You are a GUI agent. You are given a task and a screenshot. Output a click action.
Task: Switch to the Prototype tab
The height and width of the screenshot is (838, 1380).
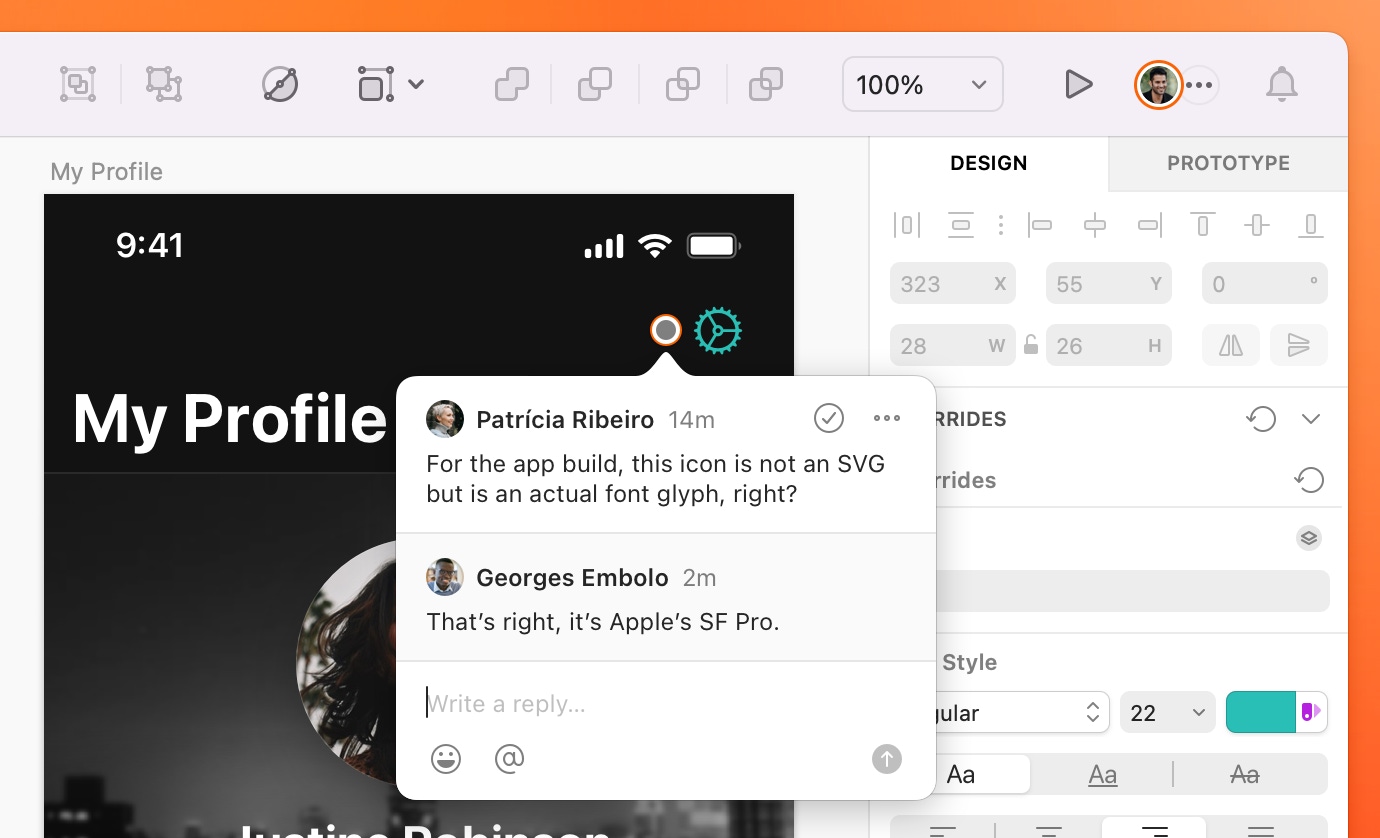point(1228,163)
